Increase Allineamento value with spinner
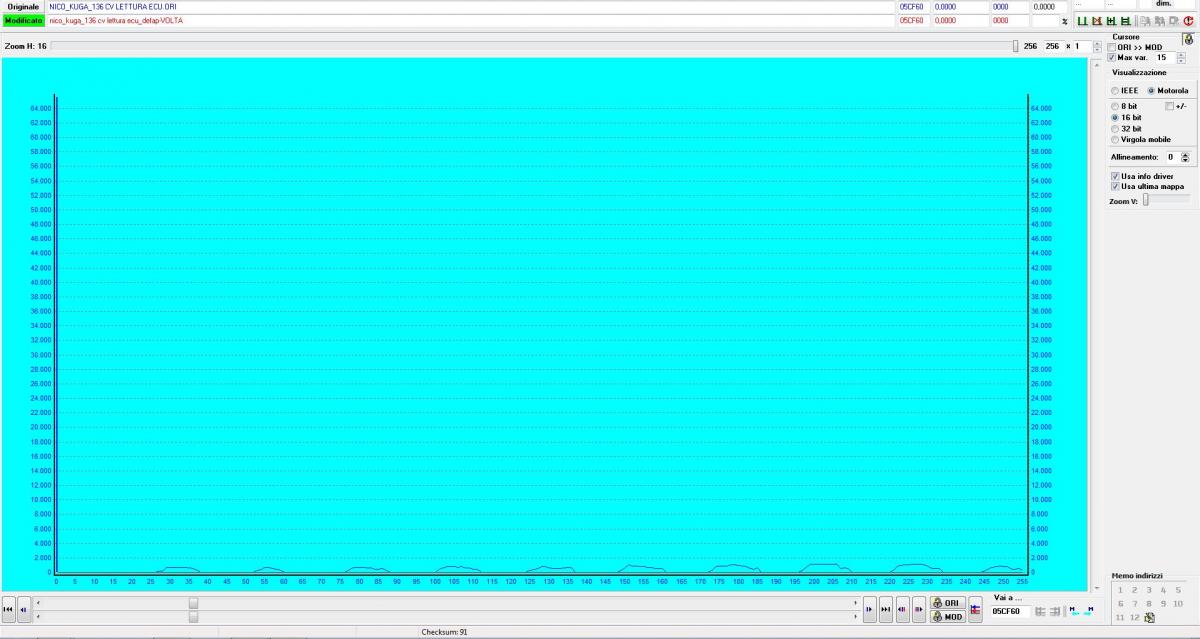Viewport: 1200px width, 639px height. click(1185, 154)
